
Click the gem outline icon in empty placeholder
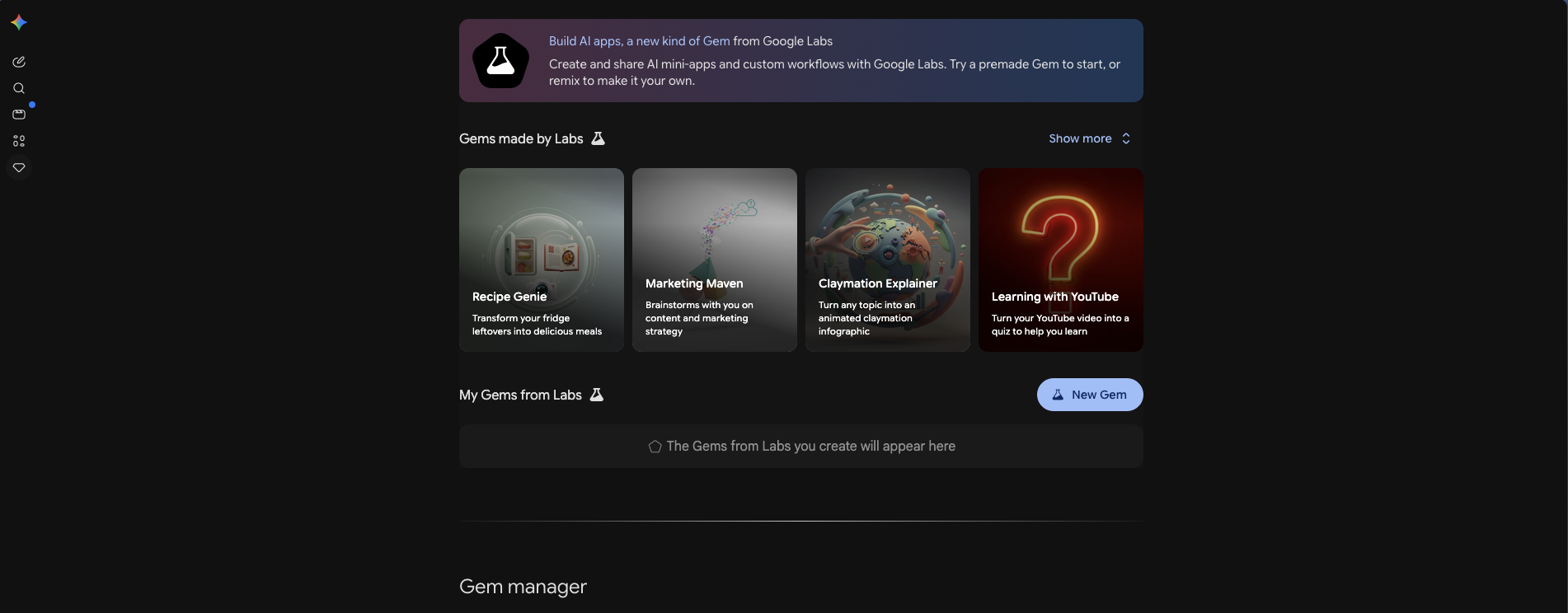tap(655, 447)
